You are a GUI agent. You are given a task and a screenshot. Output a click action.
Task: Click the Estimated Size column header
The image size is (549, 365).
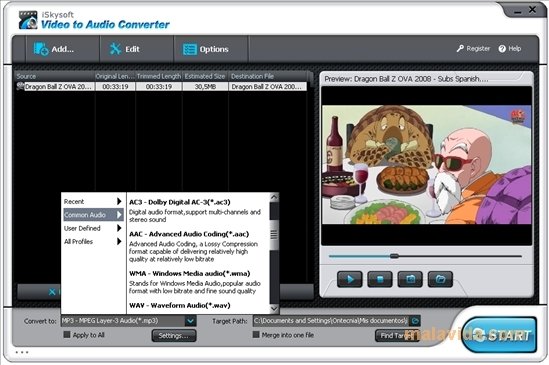(205, 76)
